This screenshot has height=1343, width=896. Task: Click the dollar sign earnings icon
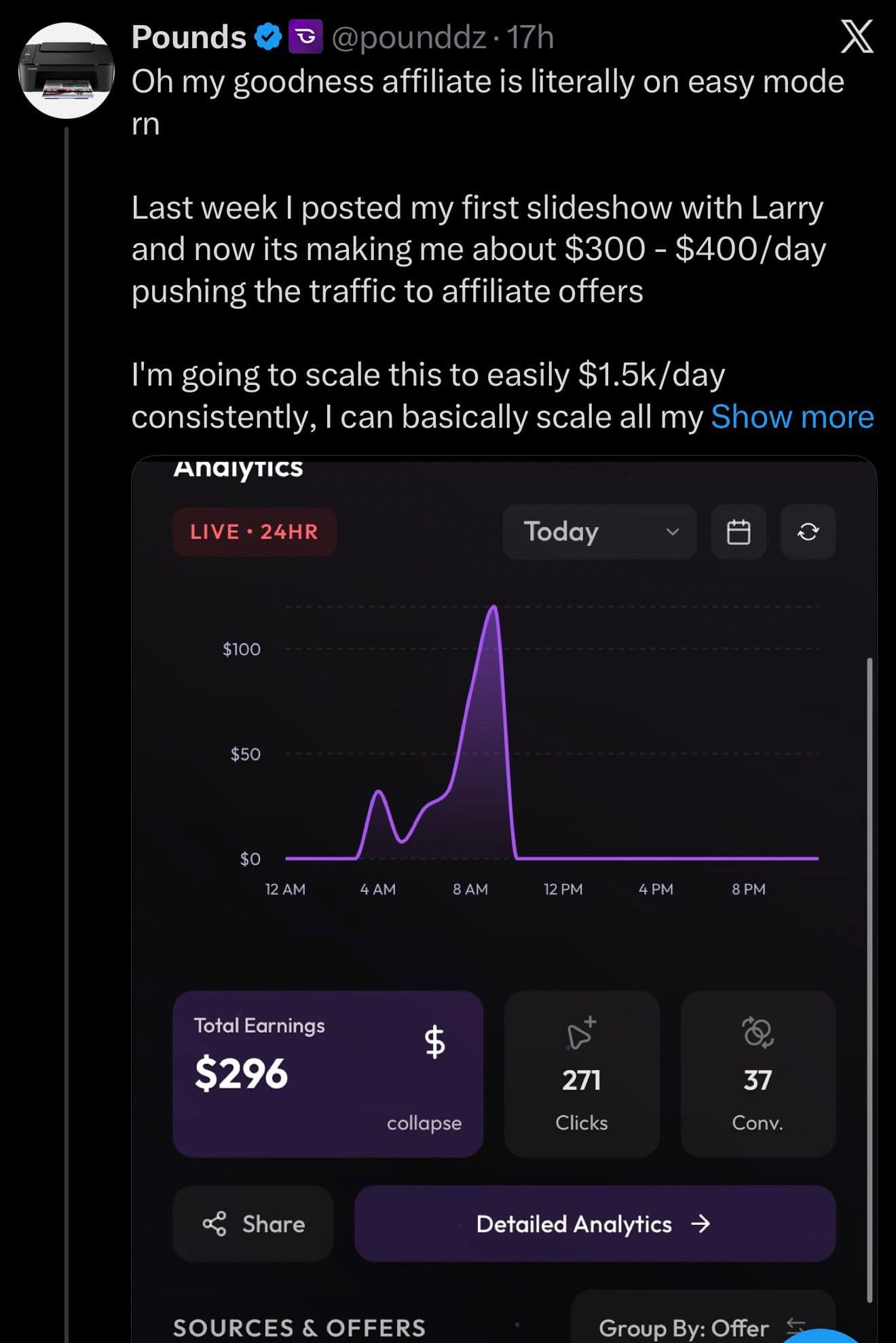coord(435,1042)
